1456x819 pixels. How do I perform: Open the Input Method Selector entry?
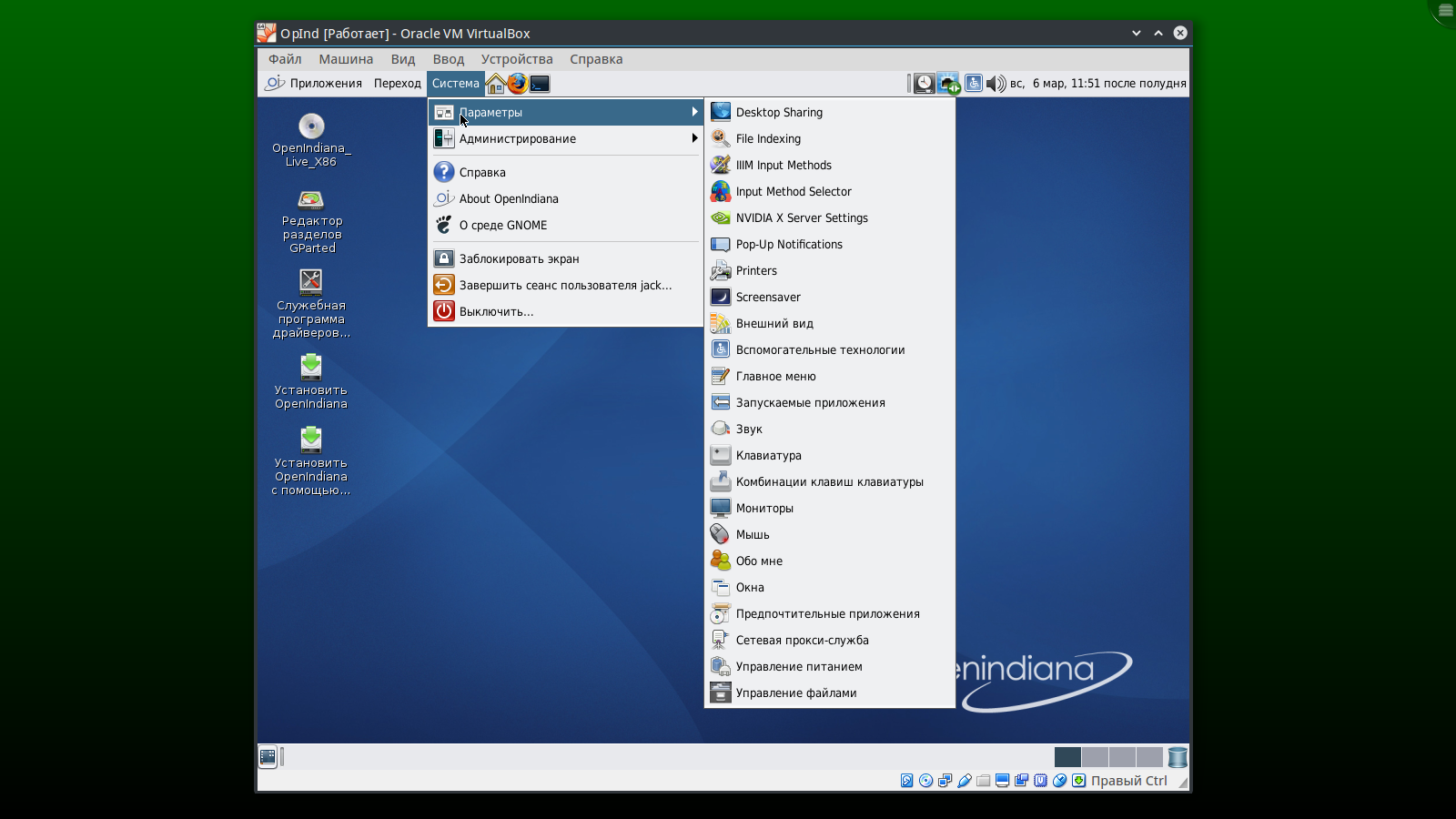pyautogui.click(x=830, y=191)
